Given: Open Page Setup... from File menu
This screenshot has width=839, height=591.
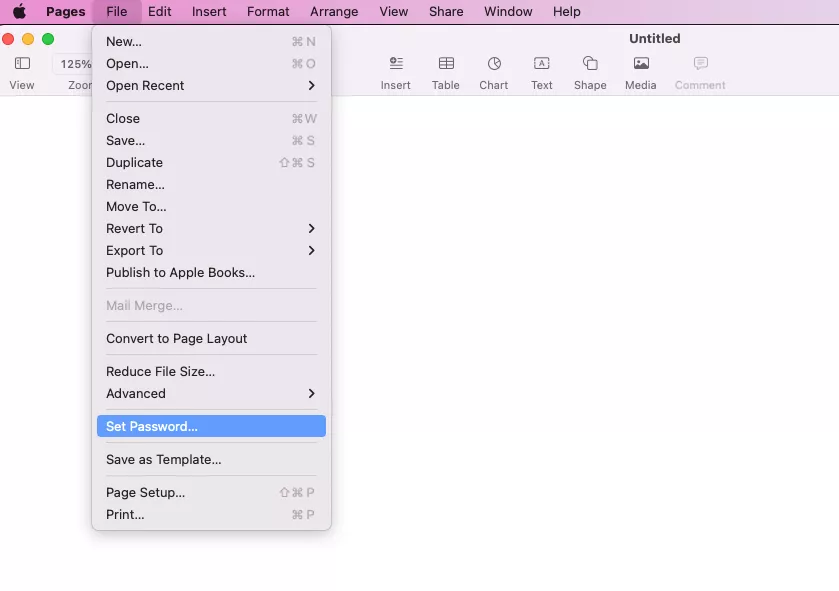Looking at the screenshot, I should (211, 492).
